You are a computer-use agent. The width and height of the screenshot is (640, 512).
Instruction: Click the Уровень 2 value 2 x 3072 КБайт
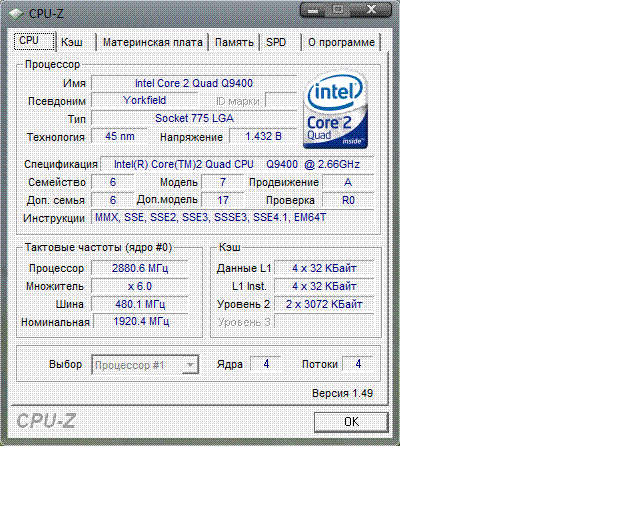[324, 304]
